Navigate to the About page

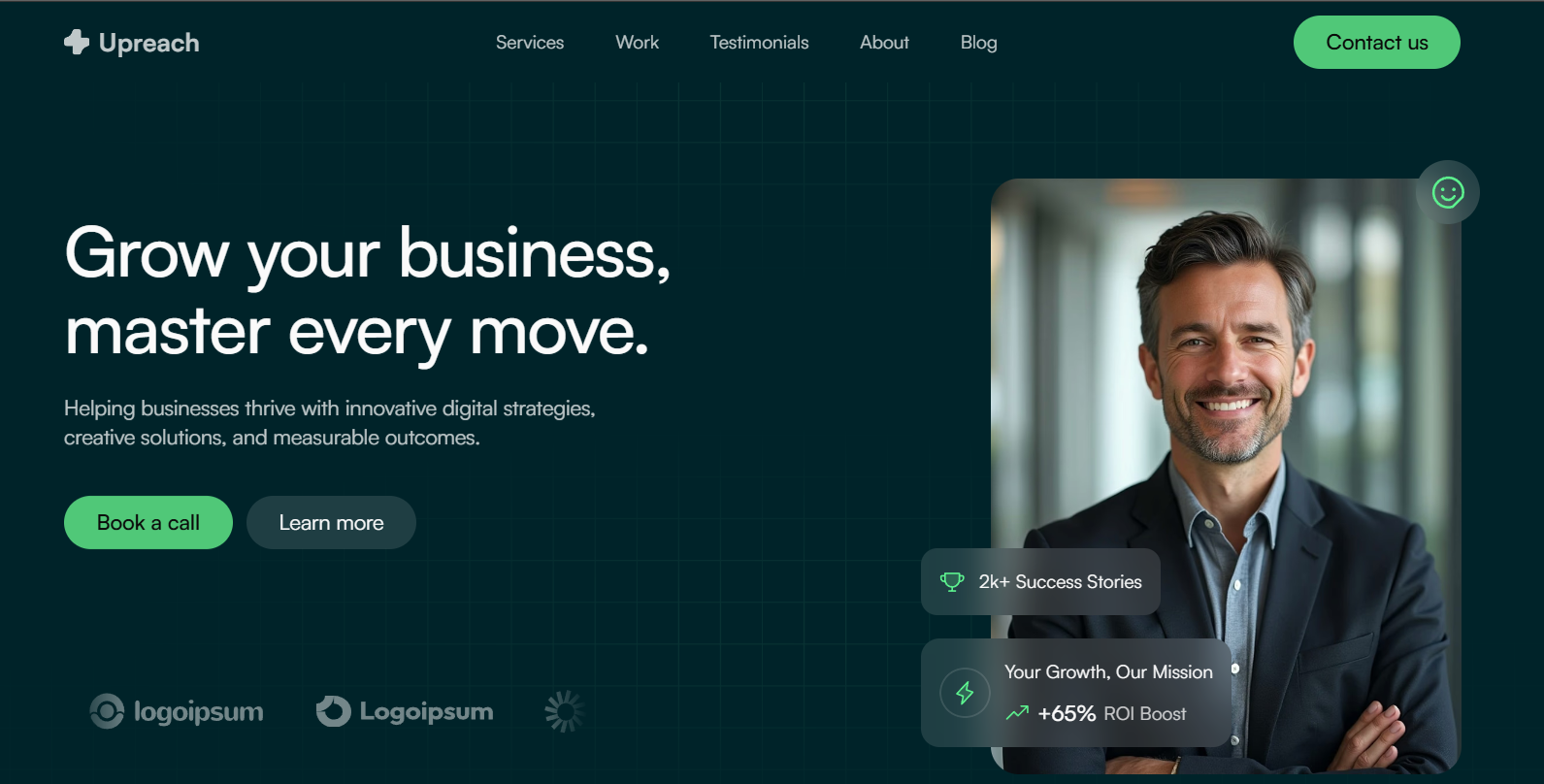884,43
